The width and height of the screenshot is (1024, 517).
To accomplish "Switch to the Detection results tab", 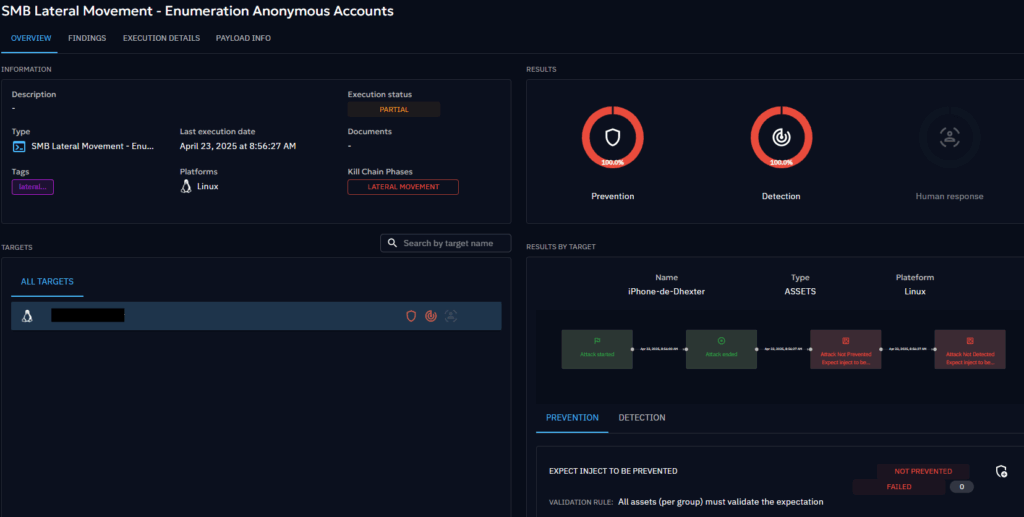I will tap(642, 417).
